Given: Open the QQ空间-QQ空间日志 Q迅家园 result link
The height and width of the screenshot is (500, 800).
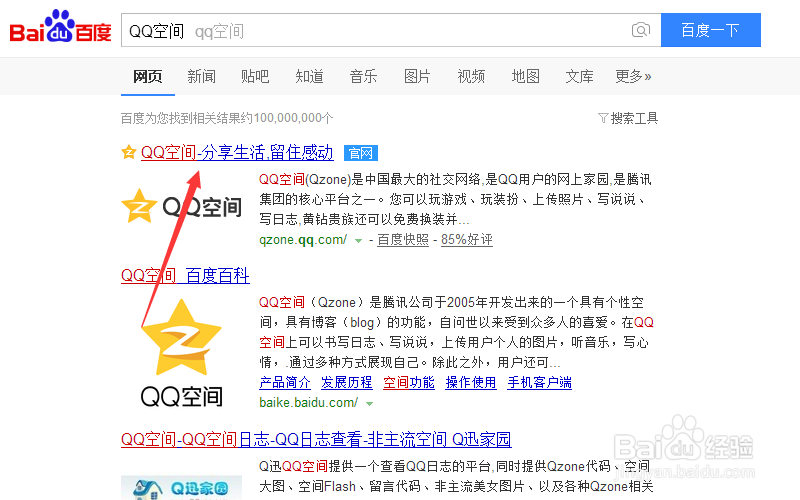Looking at the screenshot, I should click(316, 439).
